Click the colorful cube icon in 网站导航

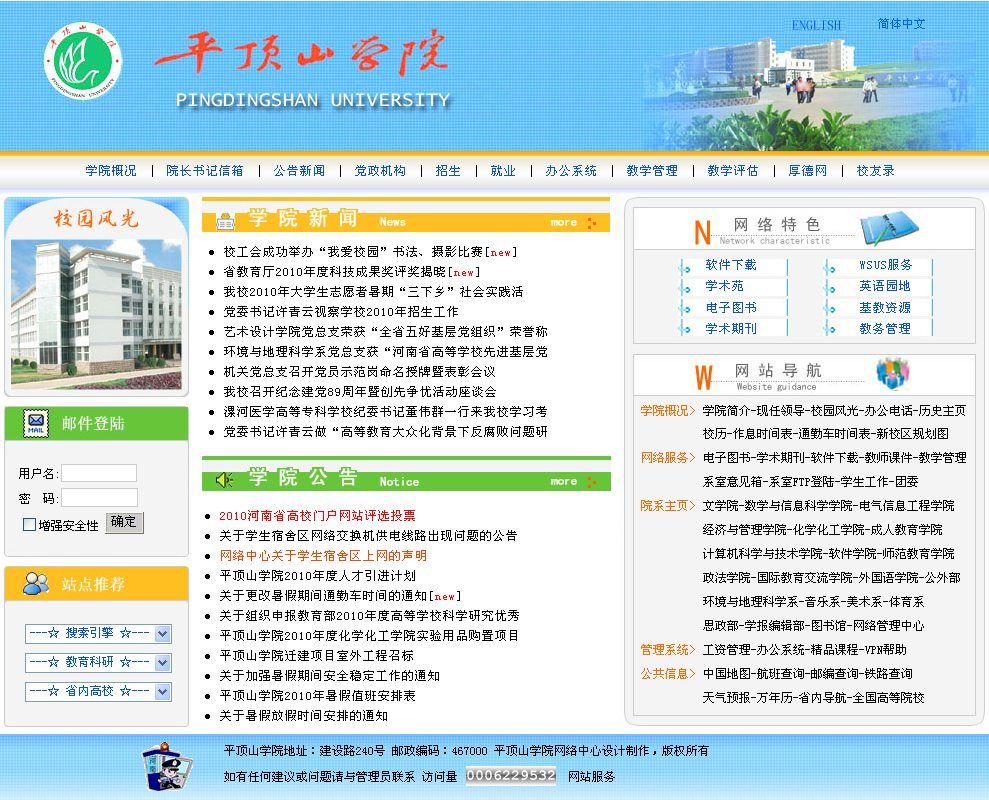point(891,374)
